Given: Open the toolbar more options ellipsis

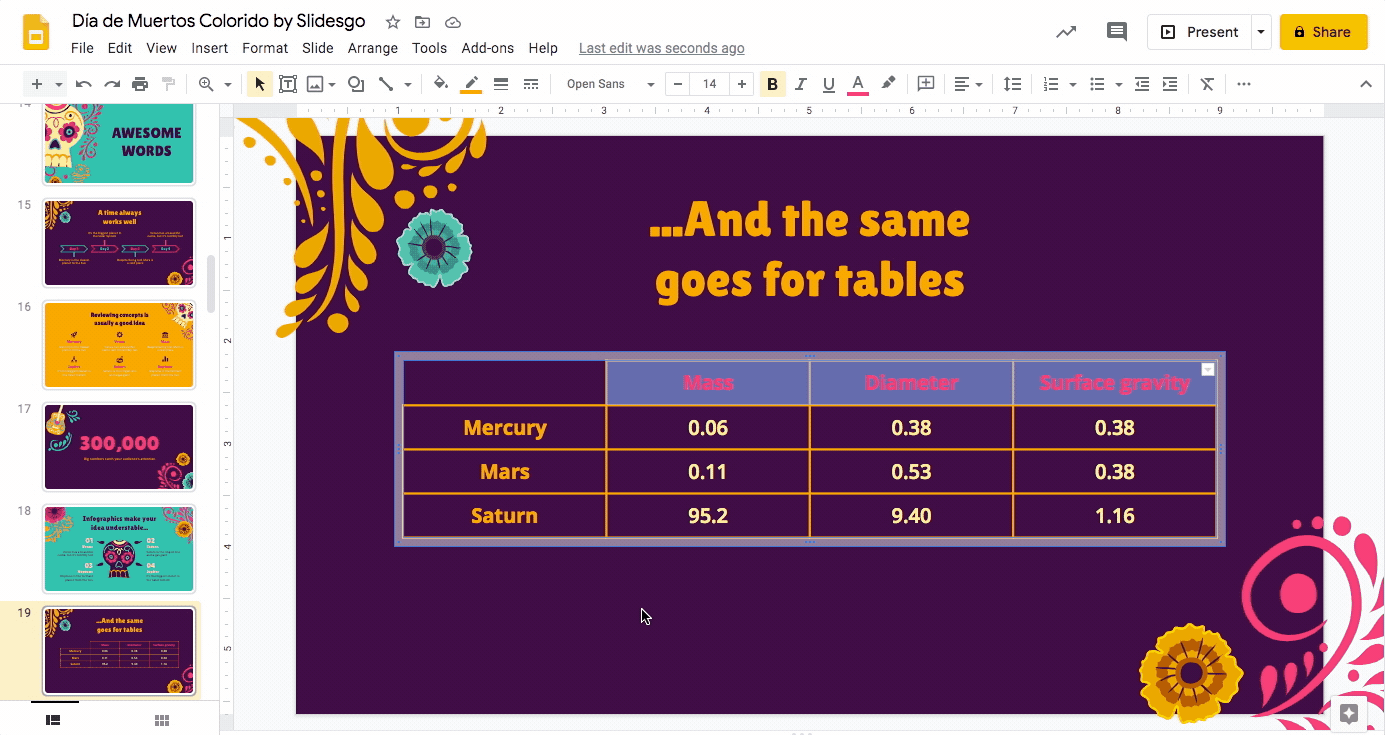Looking at the screenshot, I should [x=1244, y=84].
